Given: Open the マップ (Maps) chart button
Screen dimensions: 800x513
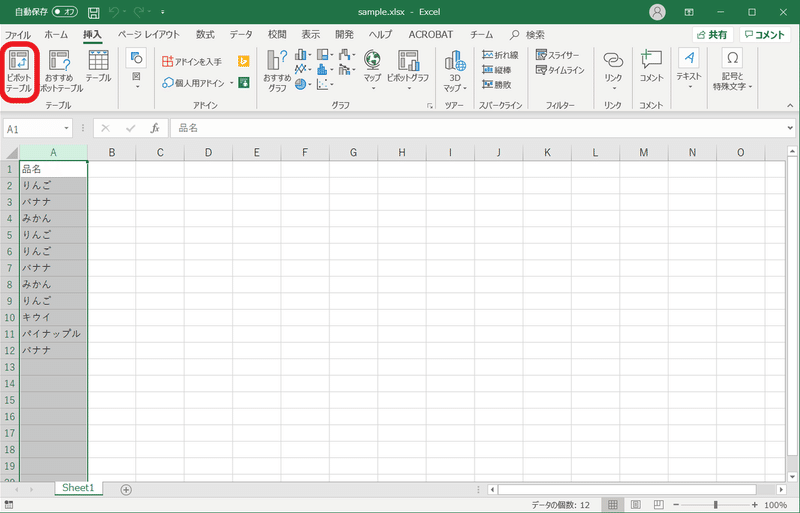Looking at the screenshot, I should coord(372,70).
